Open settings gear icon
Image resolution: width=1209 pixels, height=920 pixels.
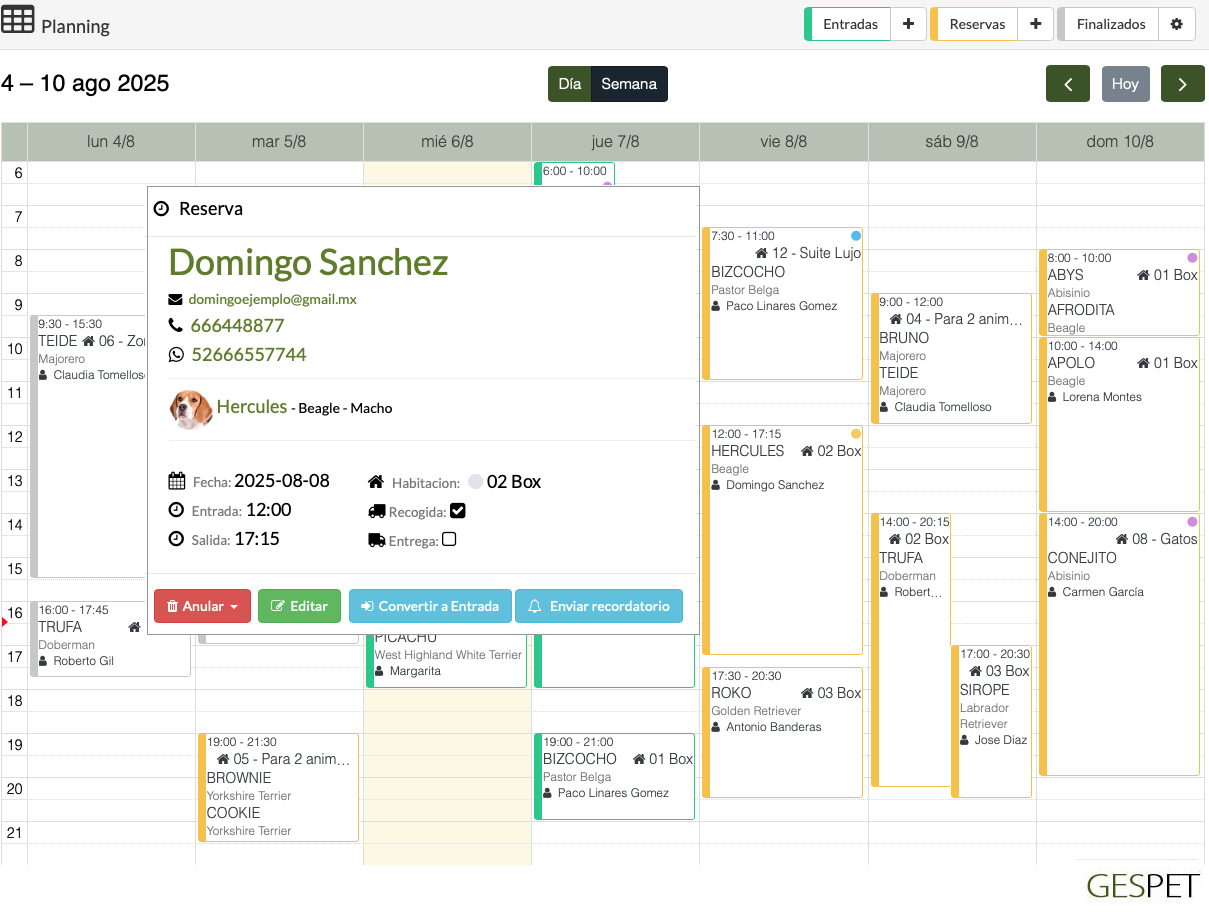[1177, 25]
